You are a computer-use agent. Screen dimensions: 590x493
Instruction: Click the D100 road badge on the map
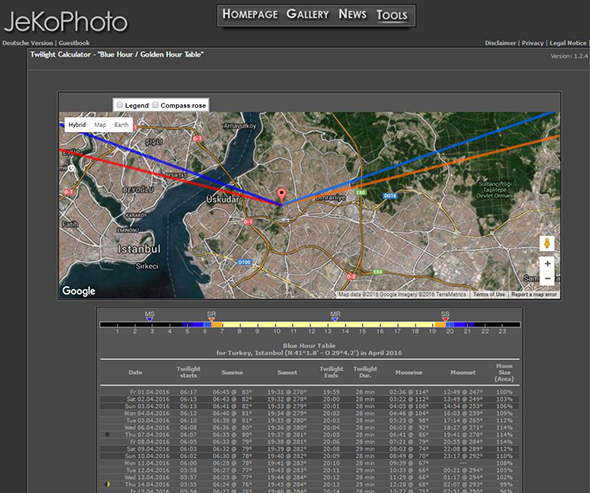tap(244, 262)
